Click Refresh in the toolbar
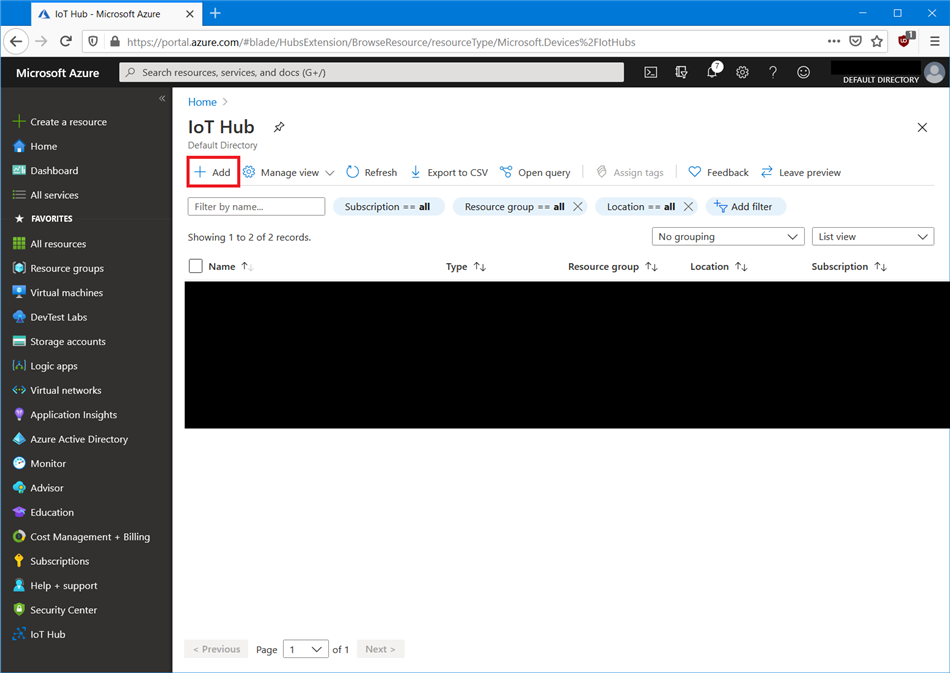 click(x=372, y=173)
